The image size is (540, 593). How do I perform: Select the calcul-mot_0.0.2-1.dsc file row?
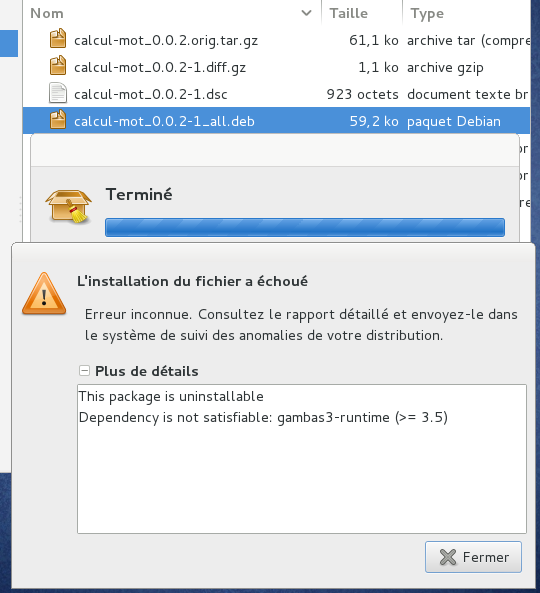click(x=276, y=94)
